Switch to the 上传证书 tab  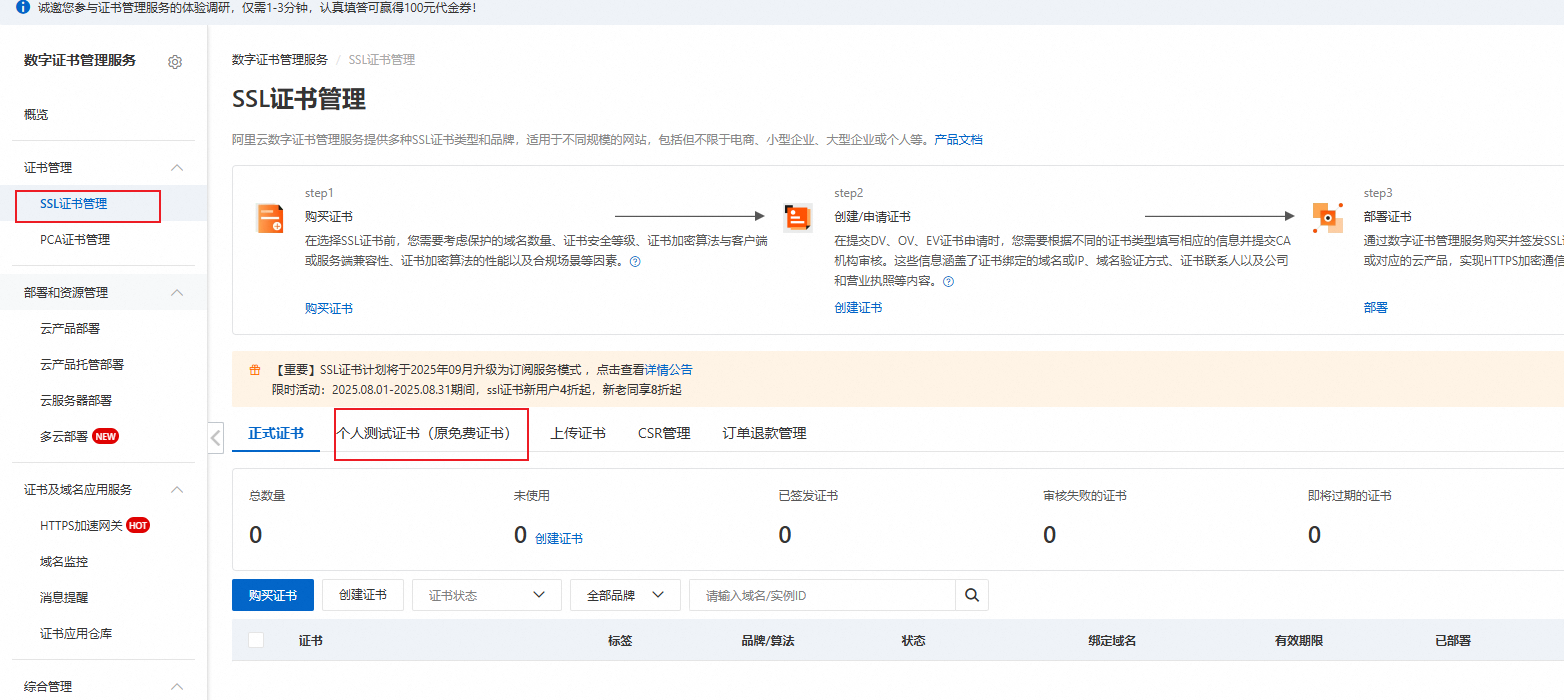[578, 433]
